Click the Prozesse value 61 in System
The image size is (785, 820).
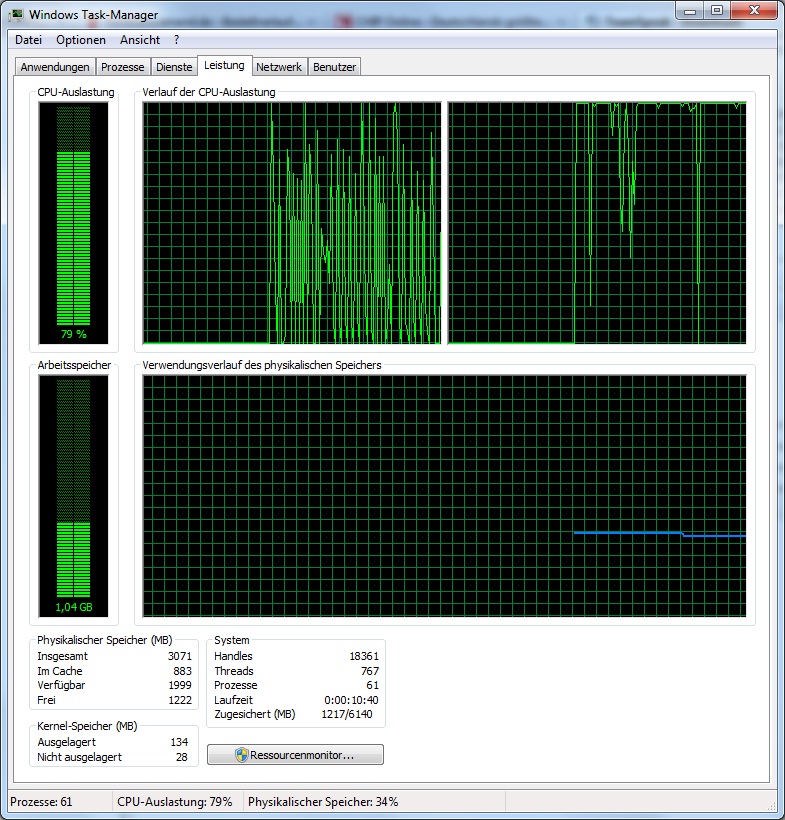(372, 685)
